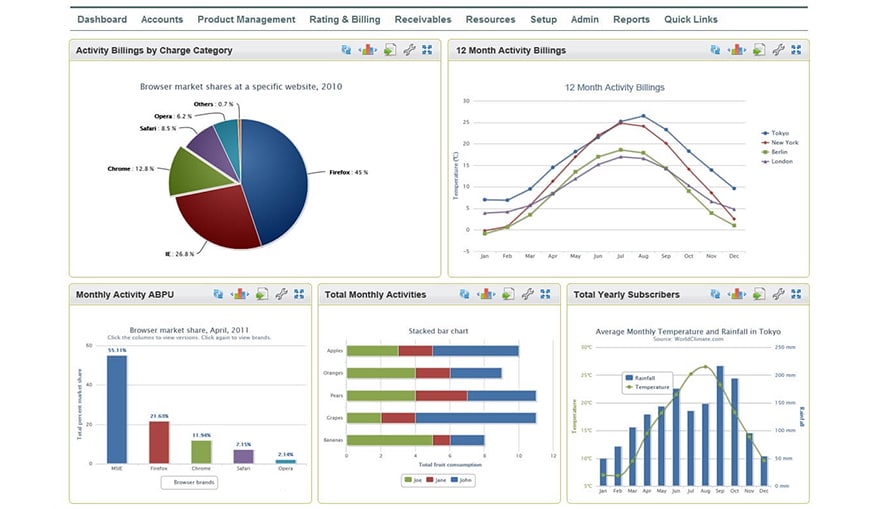Viewport: 869px width, 509px height.
Task: Click the Tokyo August peak data point
Action: click(x=643, y=116)
